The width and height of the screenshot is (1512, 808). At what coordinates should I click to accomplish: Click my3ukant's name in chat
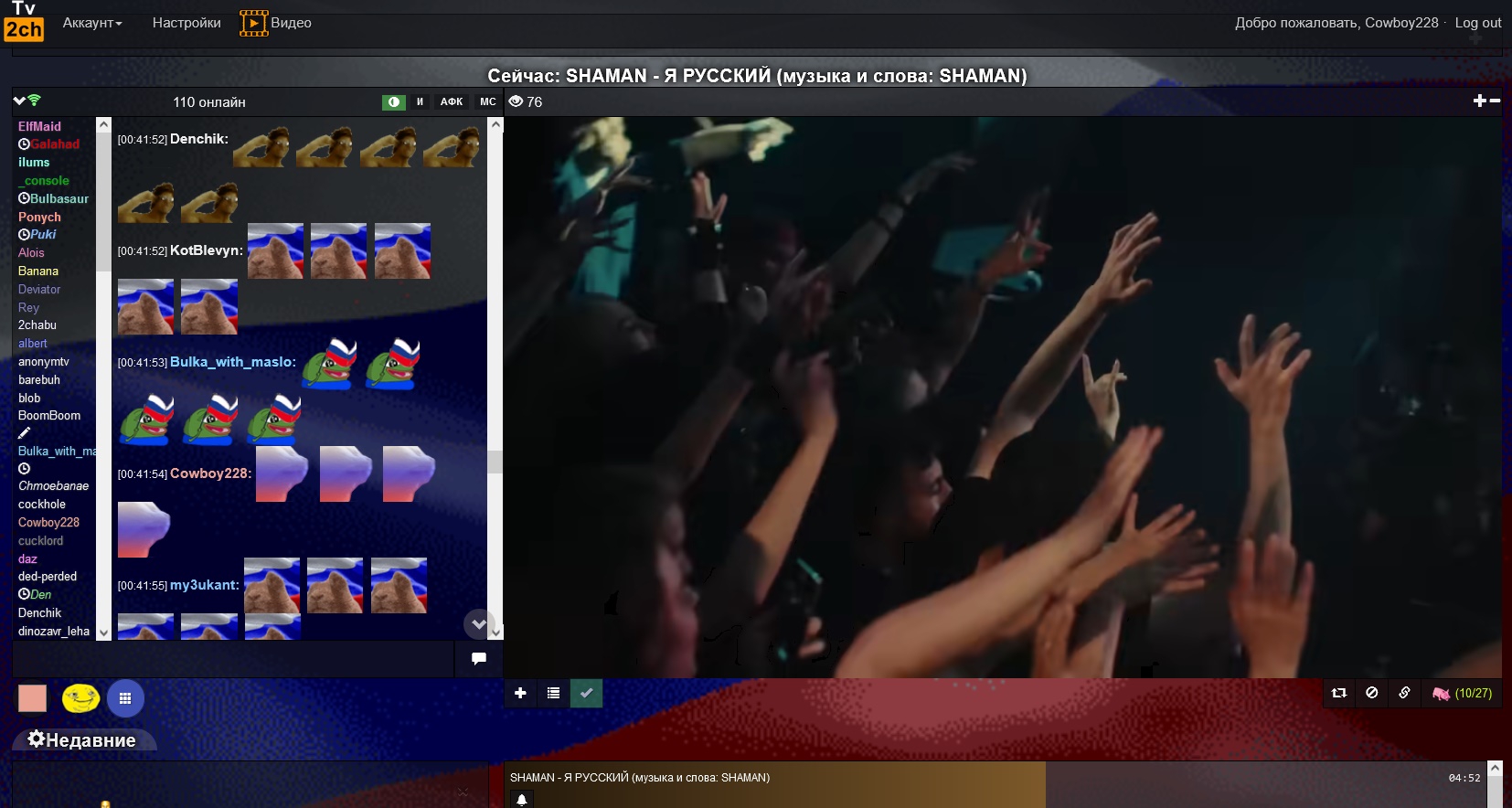(204, 585)
